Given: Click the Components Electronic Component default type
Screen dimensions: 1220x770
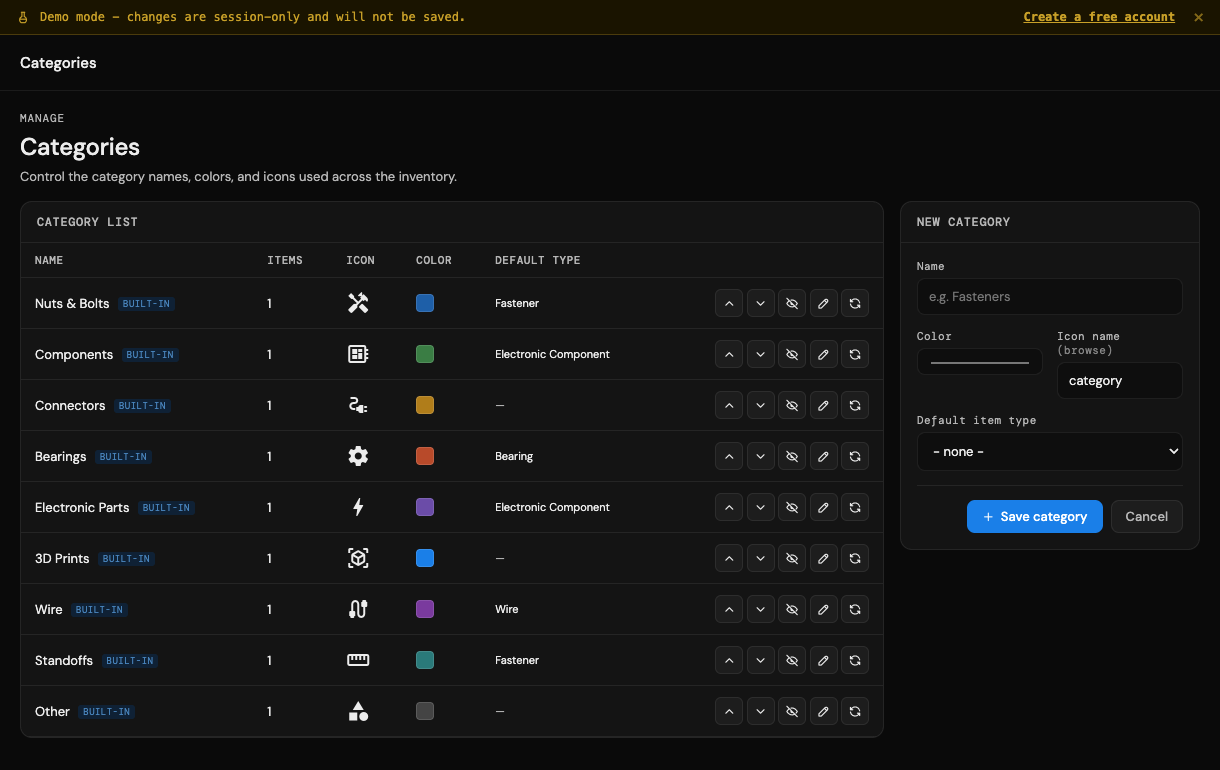Looking at the screenshot, I should (552, 354).
